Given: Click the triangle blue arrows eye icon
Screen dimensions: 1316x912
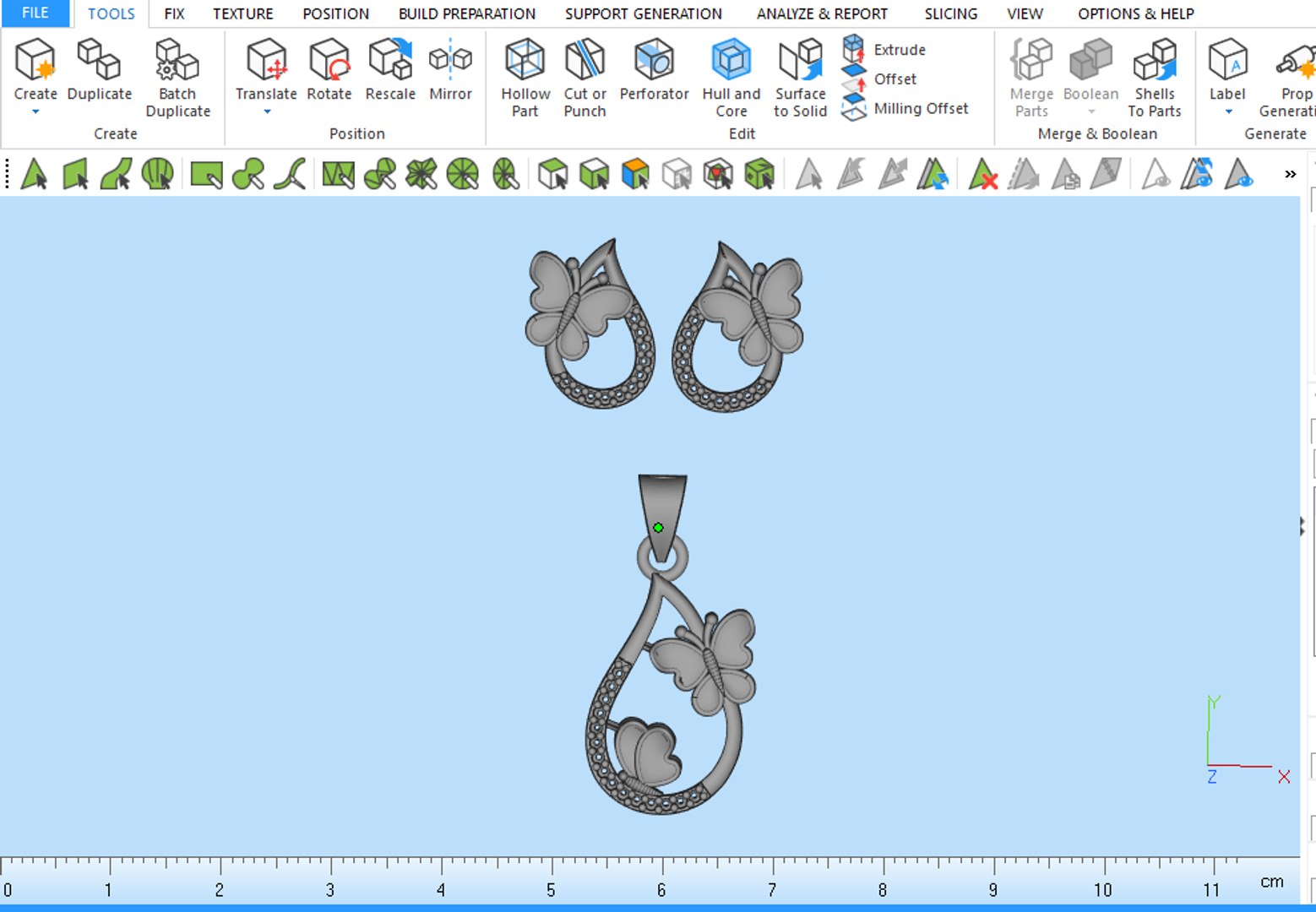Looking at the screenshot, I should [1197, 174].
